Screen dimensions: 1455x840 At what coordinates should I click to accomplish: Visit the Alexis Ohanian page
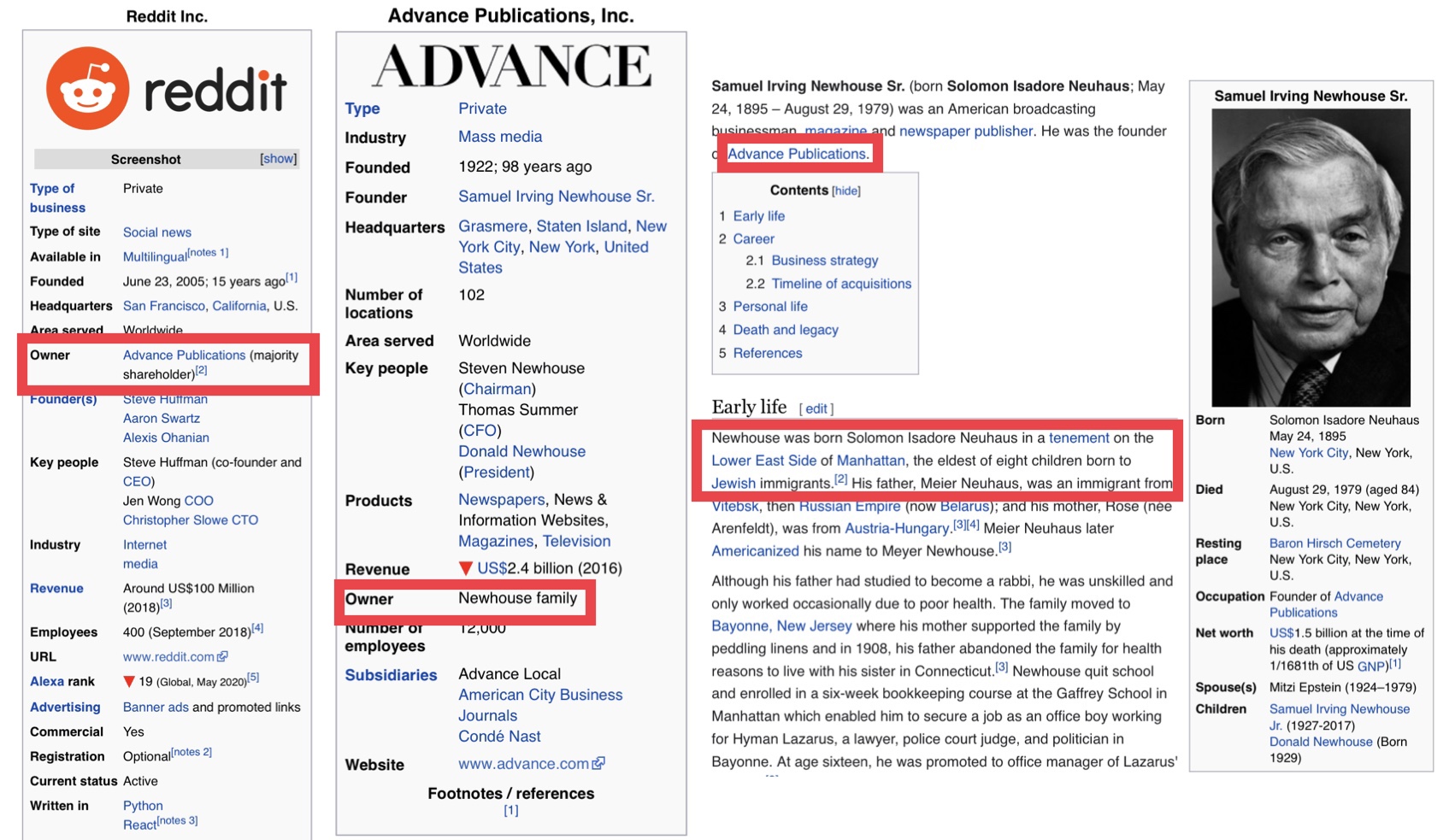(166, 438)
